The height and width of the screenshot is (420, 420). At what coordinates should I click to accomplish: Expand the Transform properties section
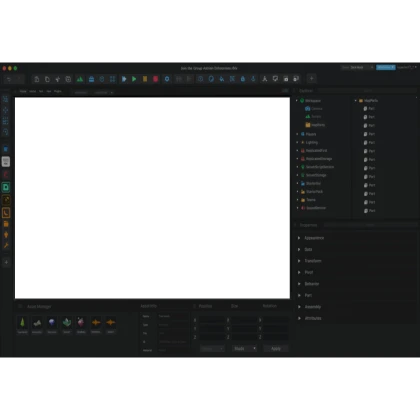pos(299,261)
